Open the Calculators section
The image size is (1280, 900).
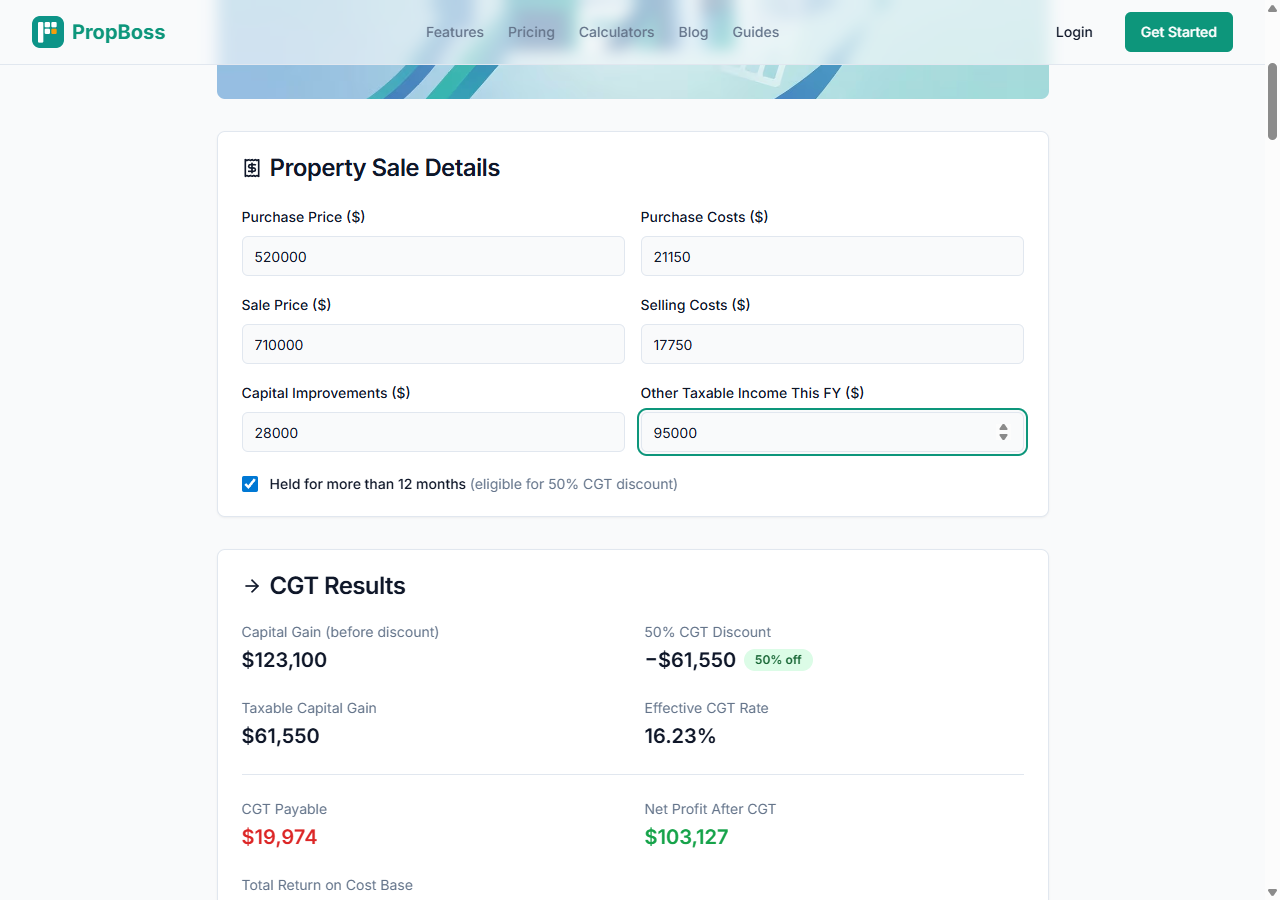click(x=616, y=31)
